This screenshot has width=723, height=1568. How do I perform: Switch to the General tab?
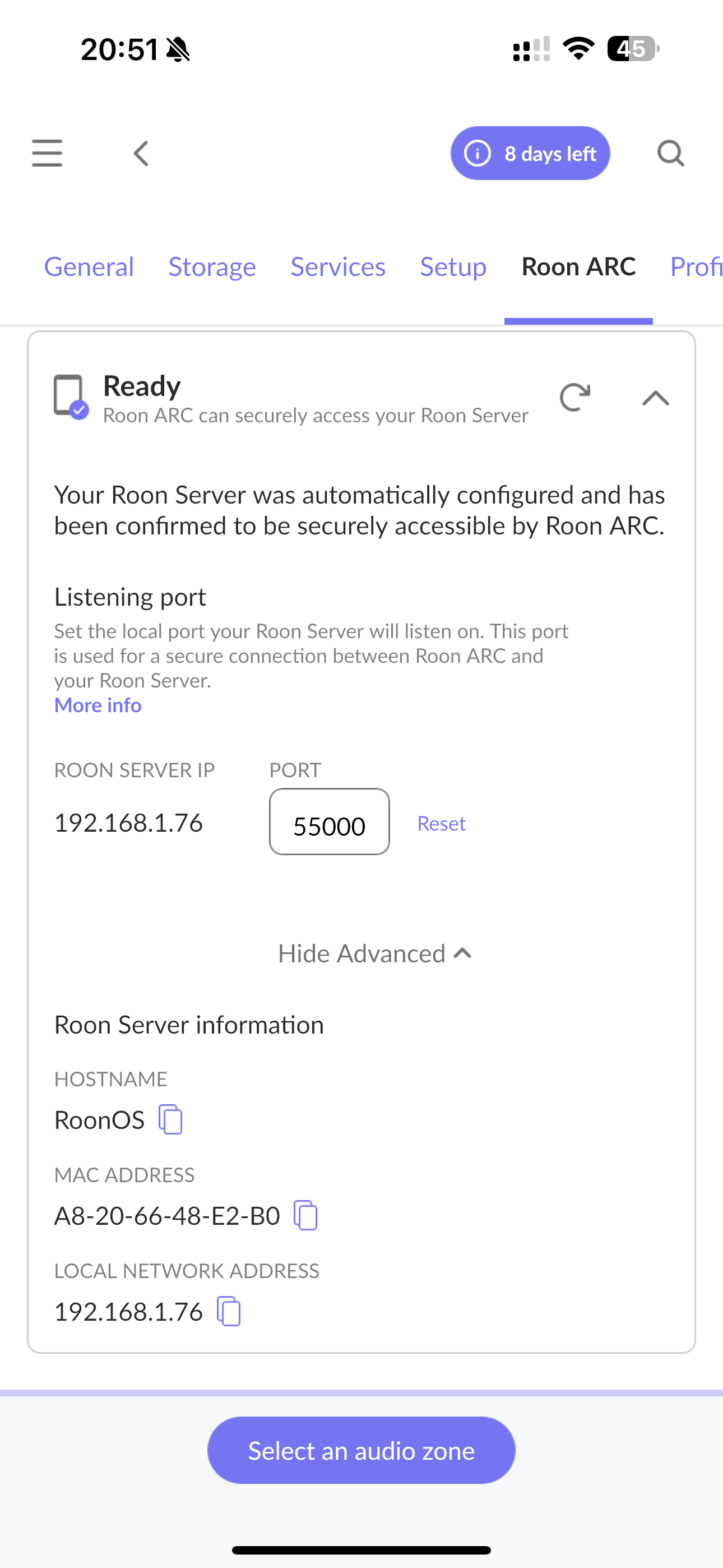[x=89, y=266]
